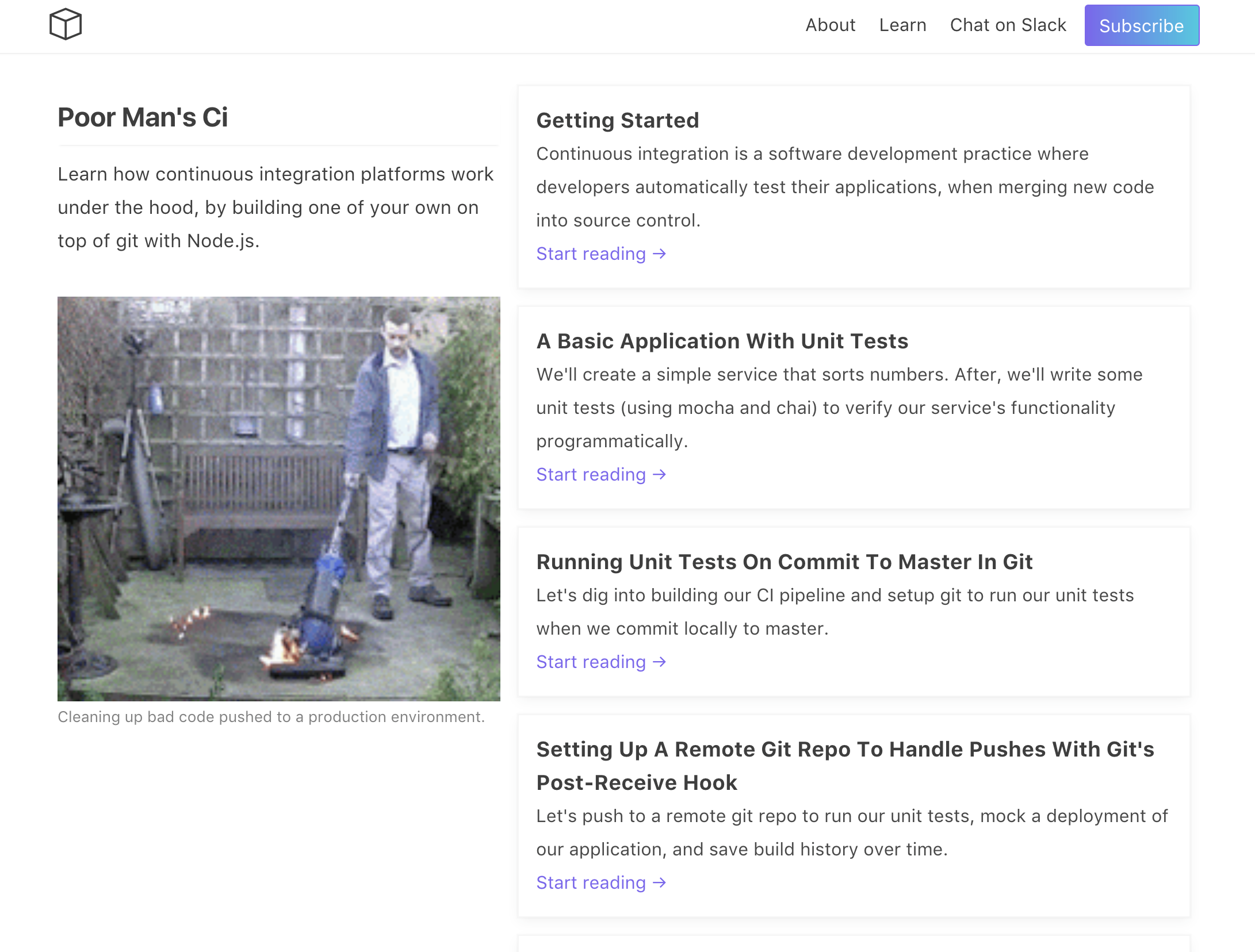Open the About page
Screen dimensions: 1255x952
tap(830, 25)
